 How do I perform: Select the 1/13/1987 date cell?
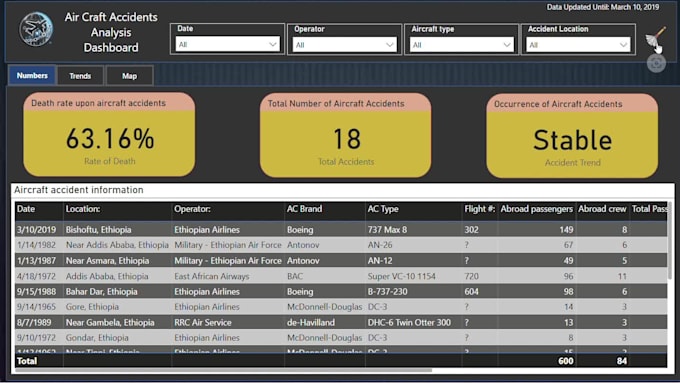coord(36,260)
